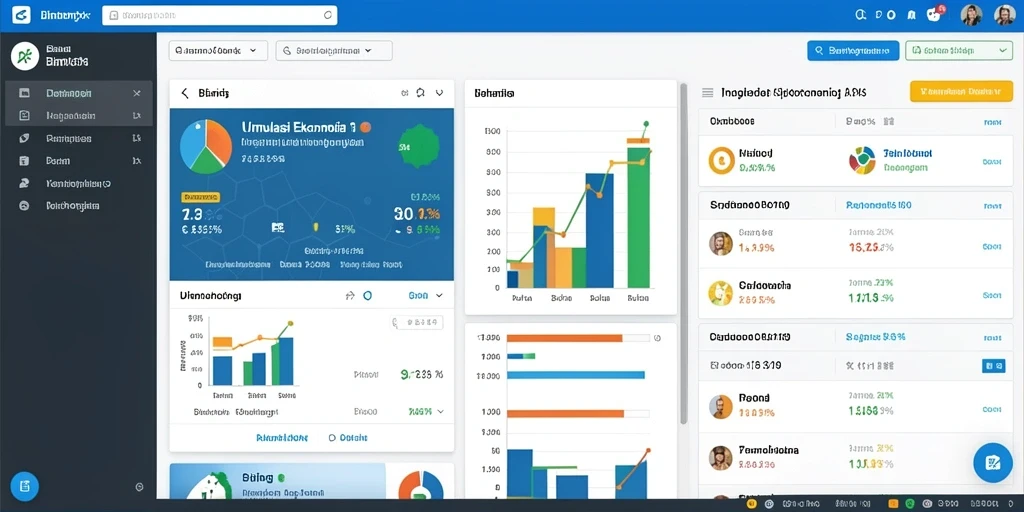
Task: Click the blue floating edit button at bottom-right
Action: click(992, 463)
